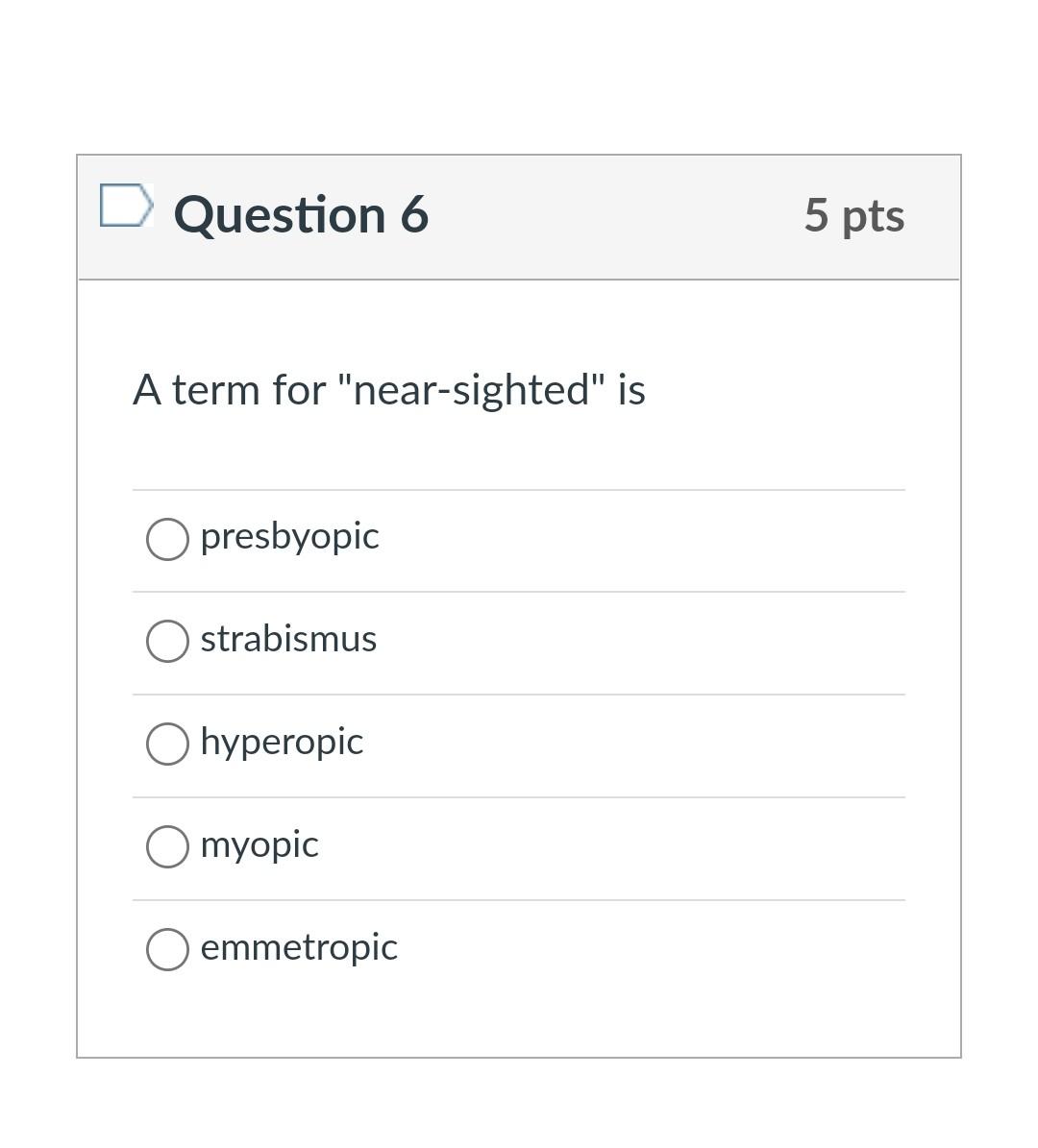Click the 'presbyopic' answer label text

(x=290, y=538)
